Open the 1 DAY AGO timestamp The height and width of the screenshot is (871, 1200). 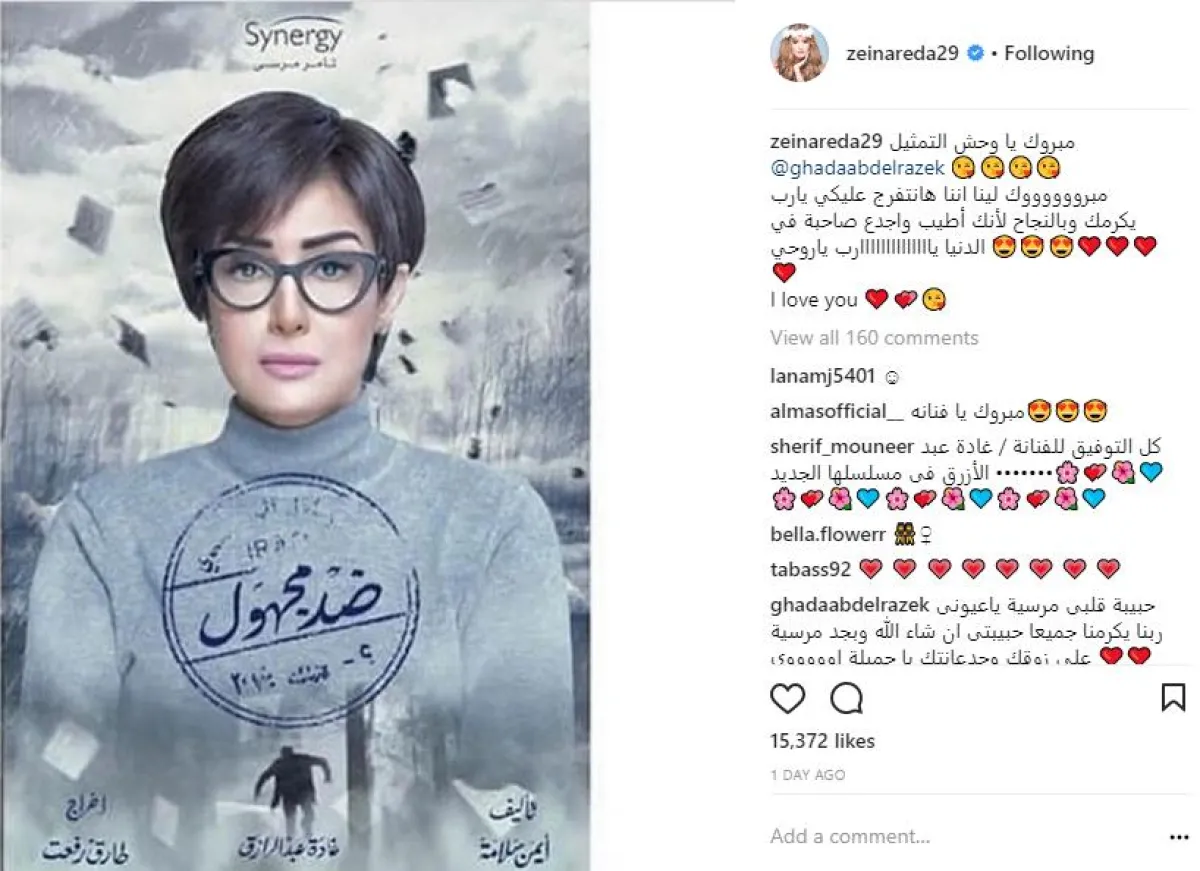coord(808,775)
